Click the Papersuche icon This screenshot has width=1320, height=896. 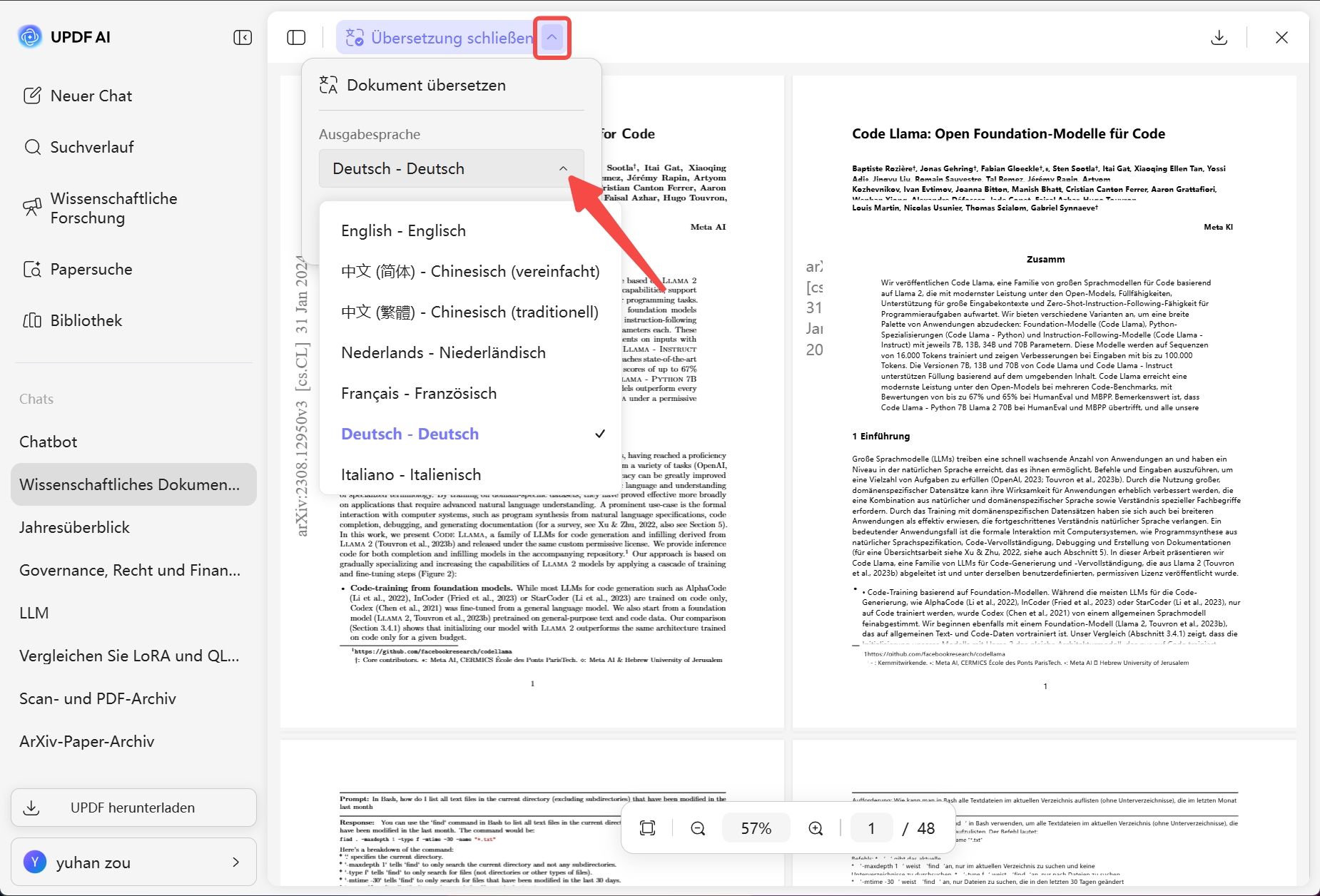pos(32,269)
